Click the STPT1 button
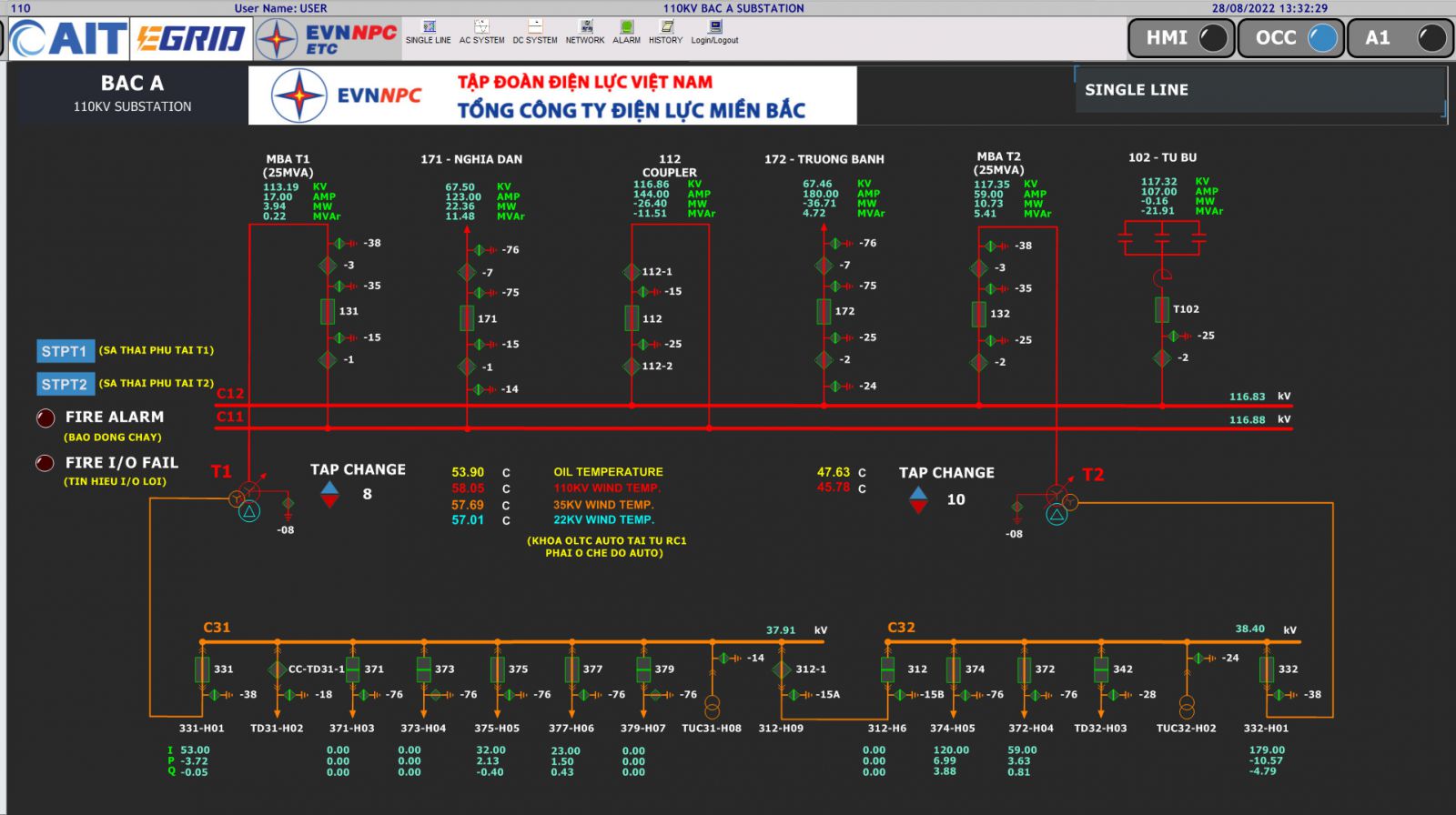1456x815 pixels. coord(66,351)
